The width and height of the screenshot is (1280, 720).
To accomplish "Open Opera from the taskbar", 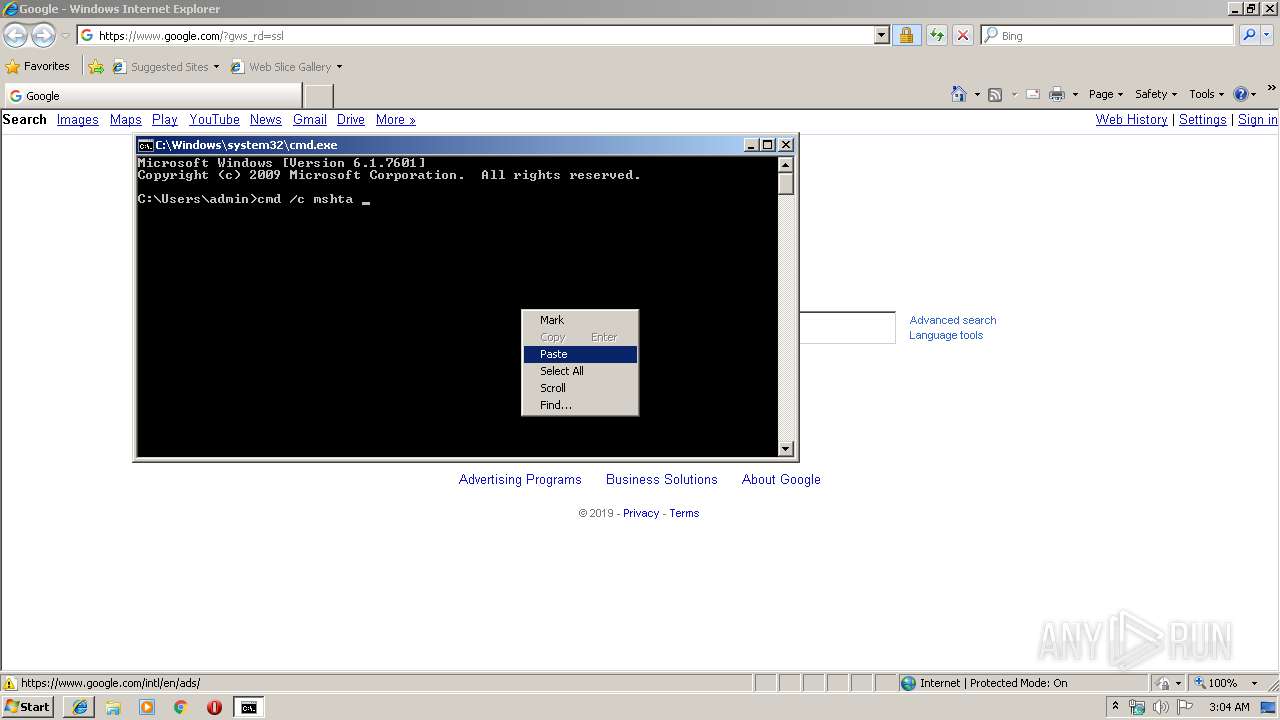I will click(214, 707).
